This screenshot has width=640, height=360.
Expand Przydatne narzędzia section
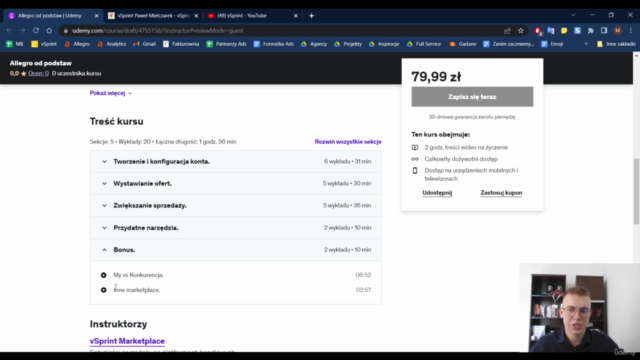236,228
